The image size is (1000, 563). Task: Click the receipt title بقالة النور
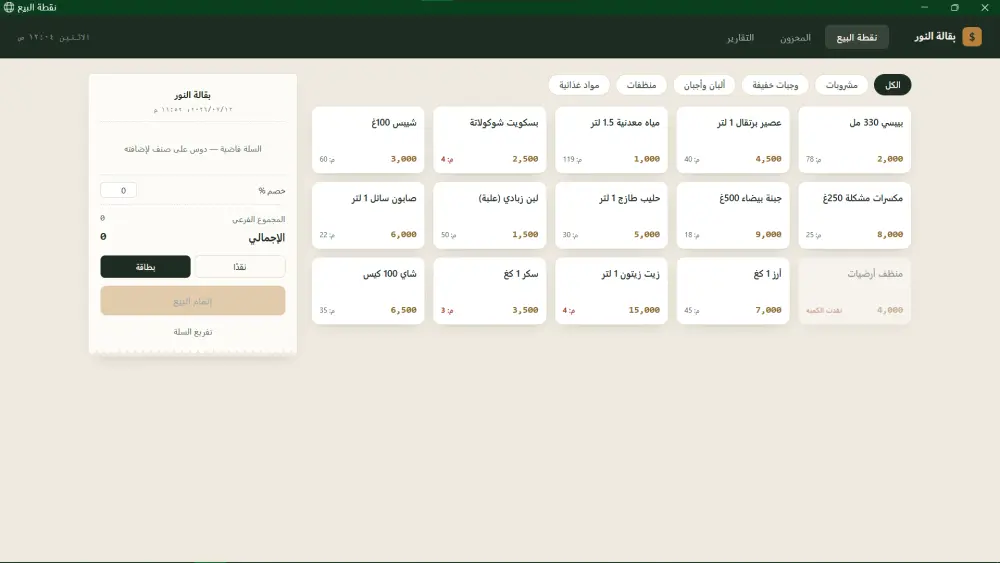[x=193, y=95]
